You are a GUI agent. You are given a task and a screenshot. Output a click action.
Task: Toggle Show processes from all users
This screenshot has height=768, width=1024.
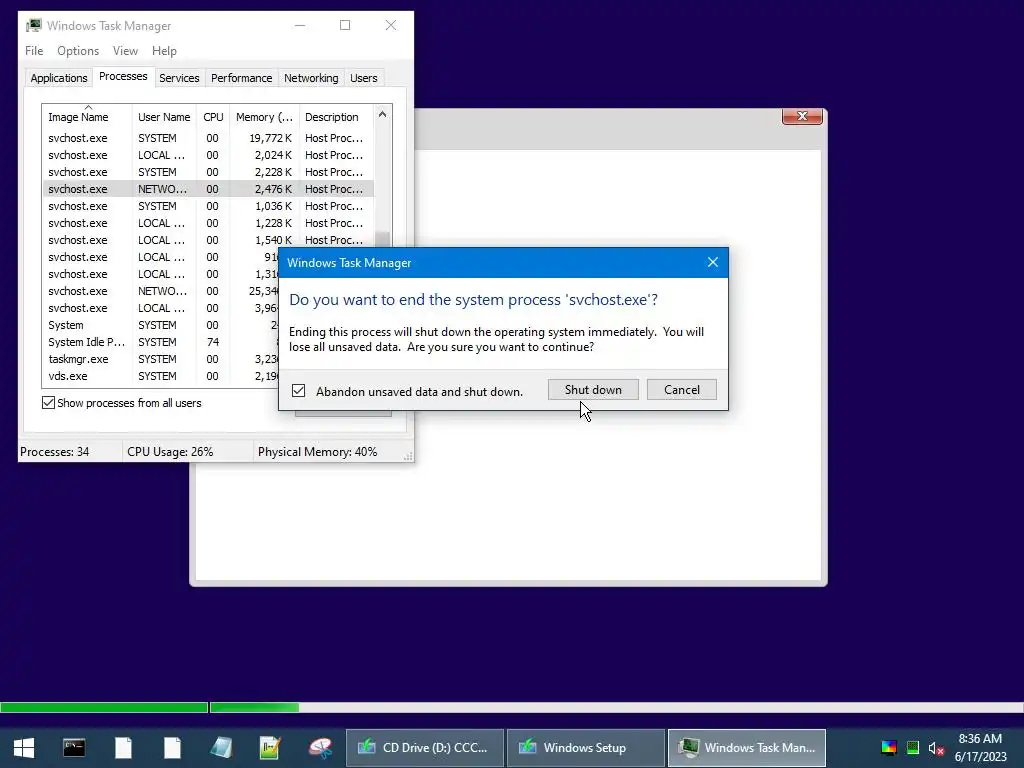tap(48, 403)
